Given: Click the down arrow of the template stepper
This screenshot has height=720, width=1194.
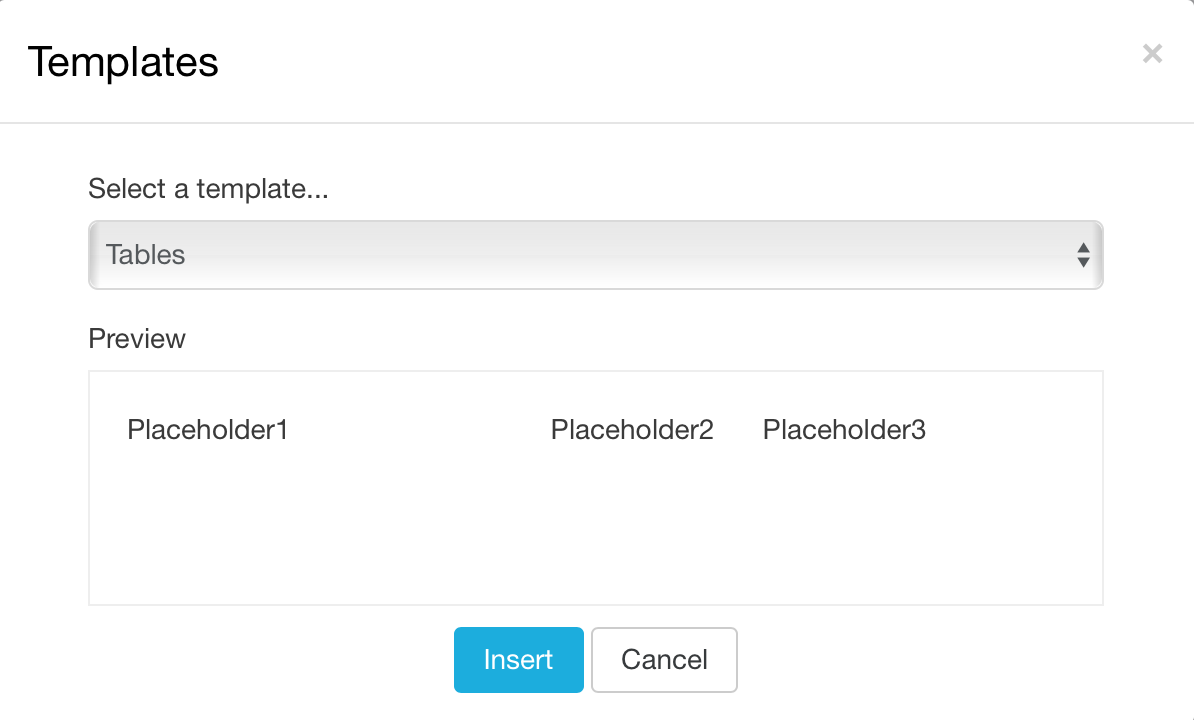Looking at the screenshot, I should coord(1084,261).
